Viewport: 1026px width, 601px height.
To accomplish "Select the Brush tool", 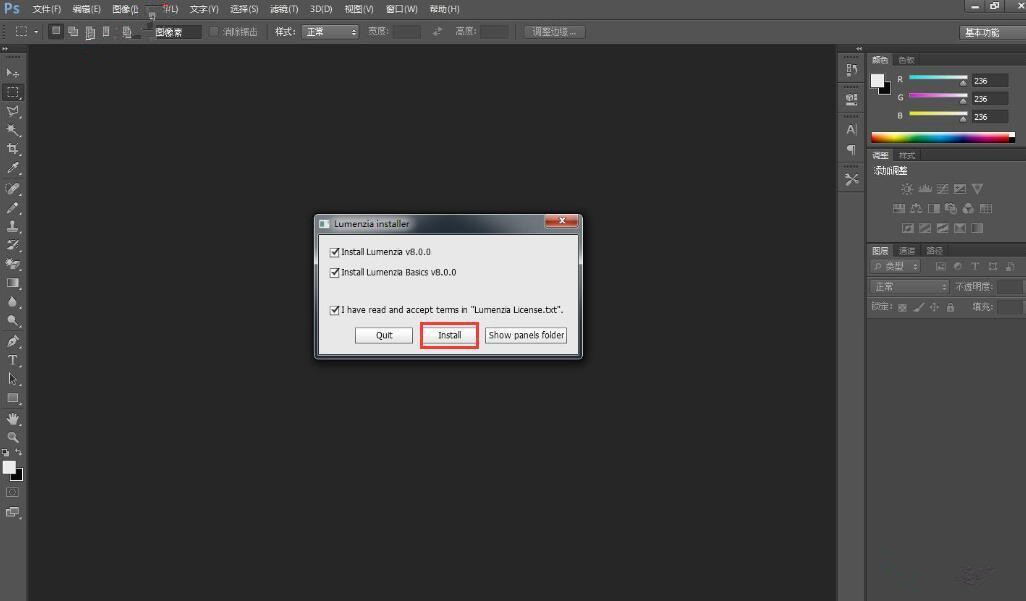I will 12,208.
